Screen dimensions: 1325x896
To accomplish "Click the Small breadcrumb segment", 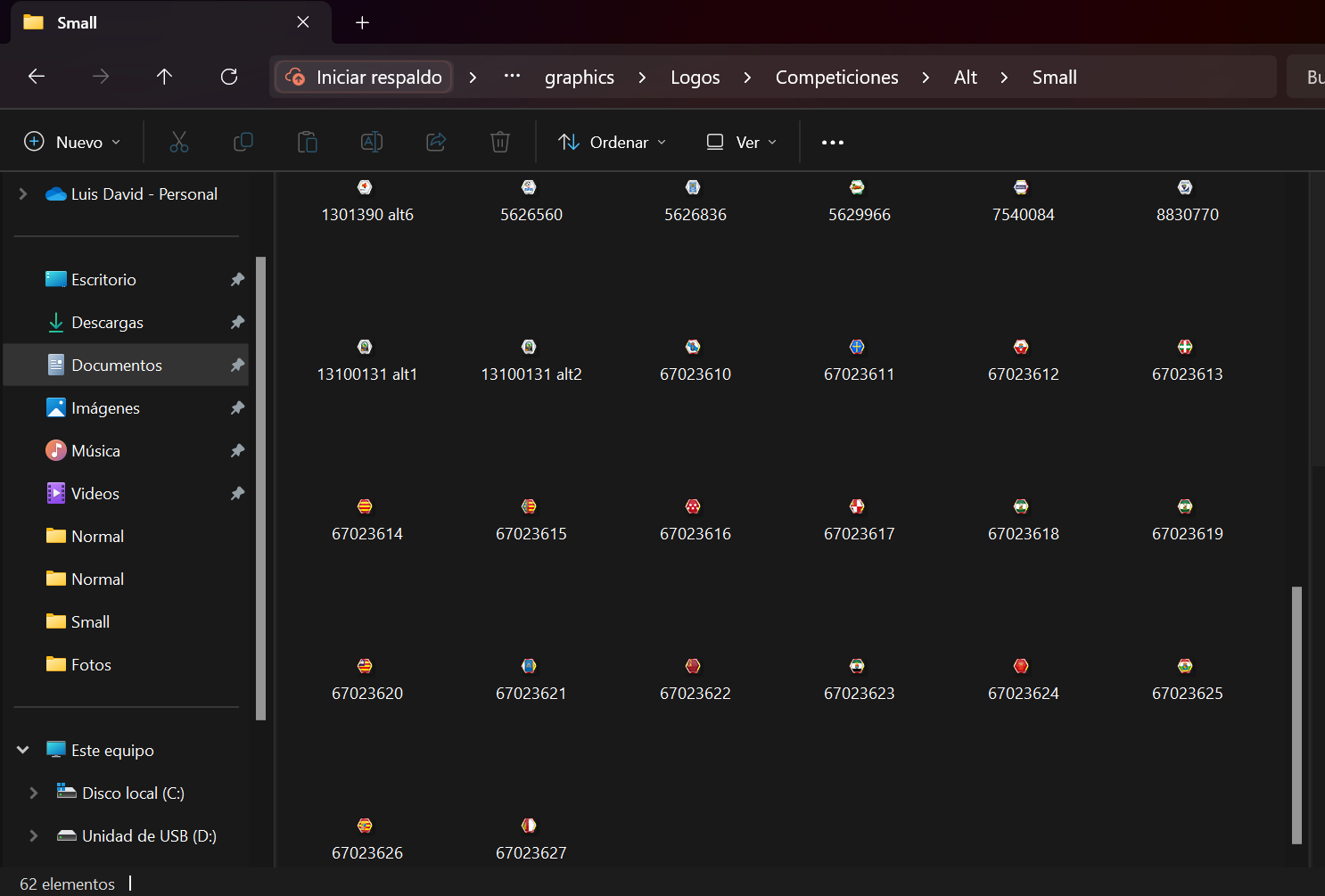I will click(1055, 78).
